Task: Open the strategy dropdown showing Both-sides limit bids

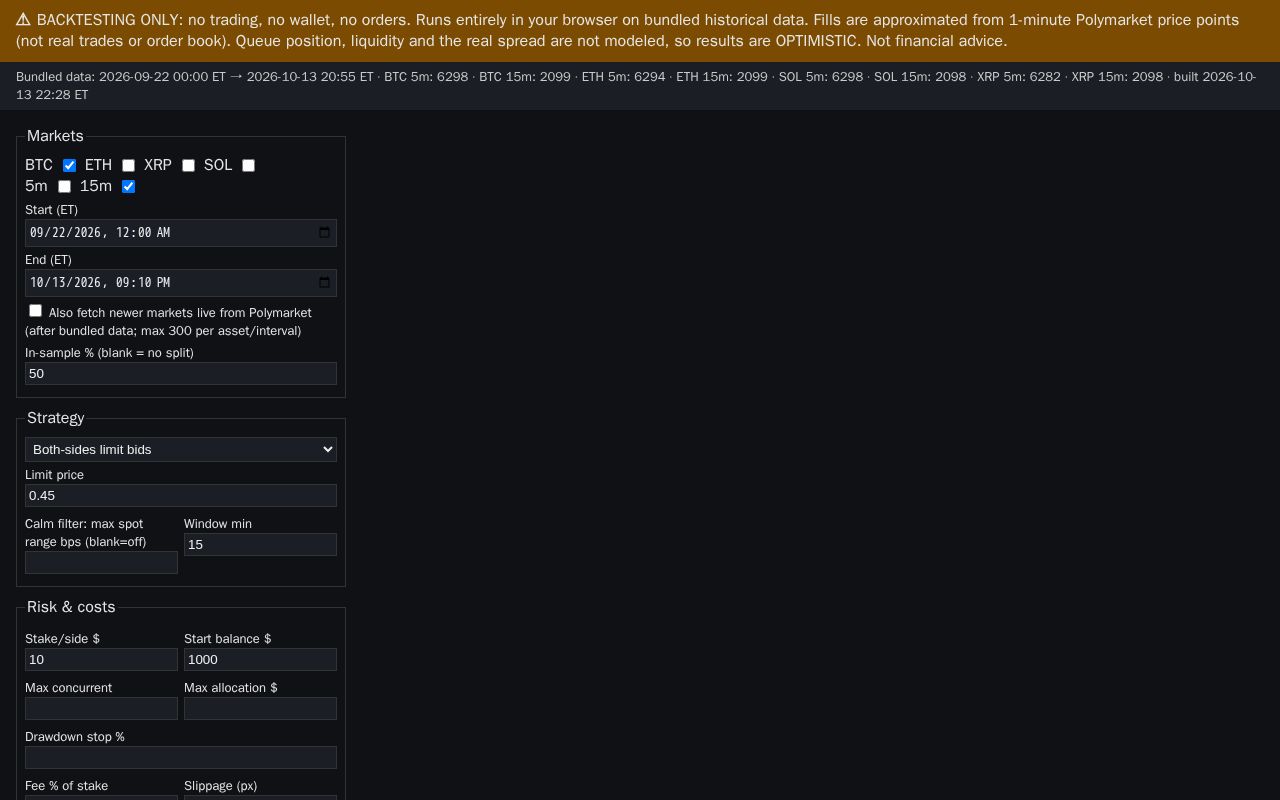Action: (181, 449)
